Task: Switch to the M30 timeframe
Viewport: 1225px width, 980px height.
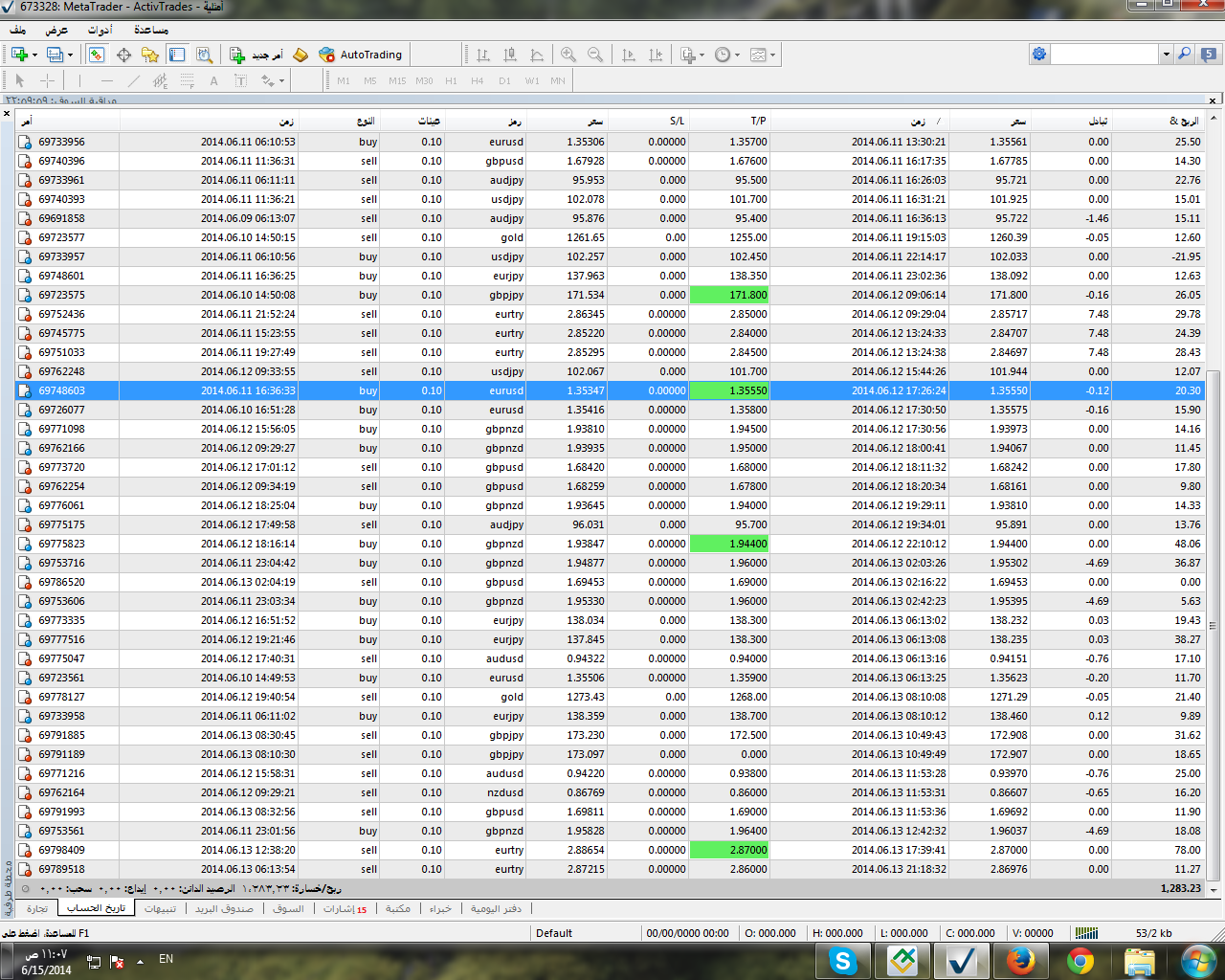Action: 424,81
